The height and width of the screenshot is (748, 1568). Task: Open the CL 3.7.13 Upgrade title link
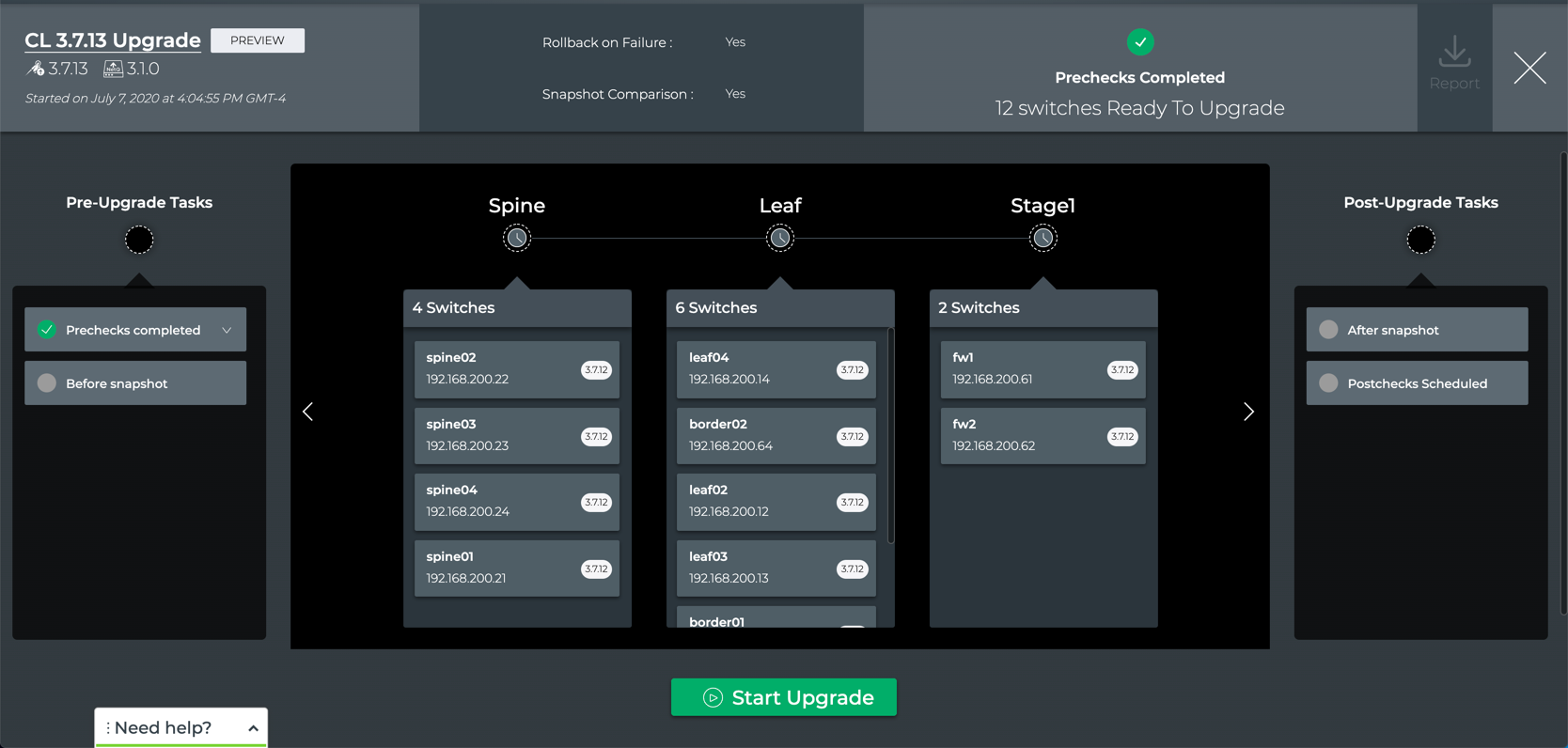(x=113, y=40)
